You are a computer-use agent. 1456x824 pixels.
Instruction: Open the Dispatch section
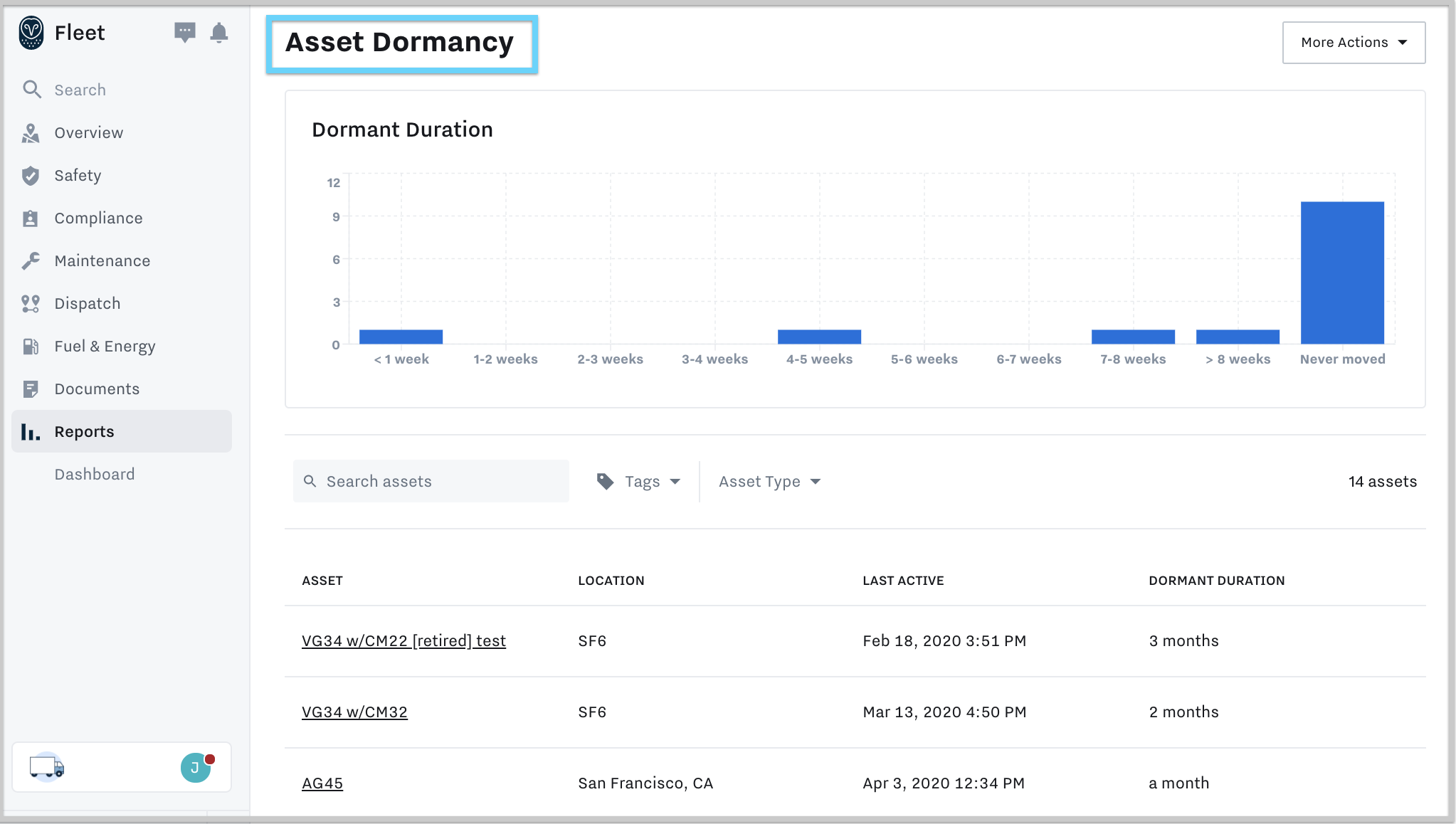point(88,304)
